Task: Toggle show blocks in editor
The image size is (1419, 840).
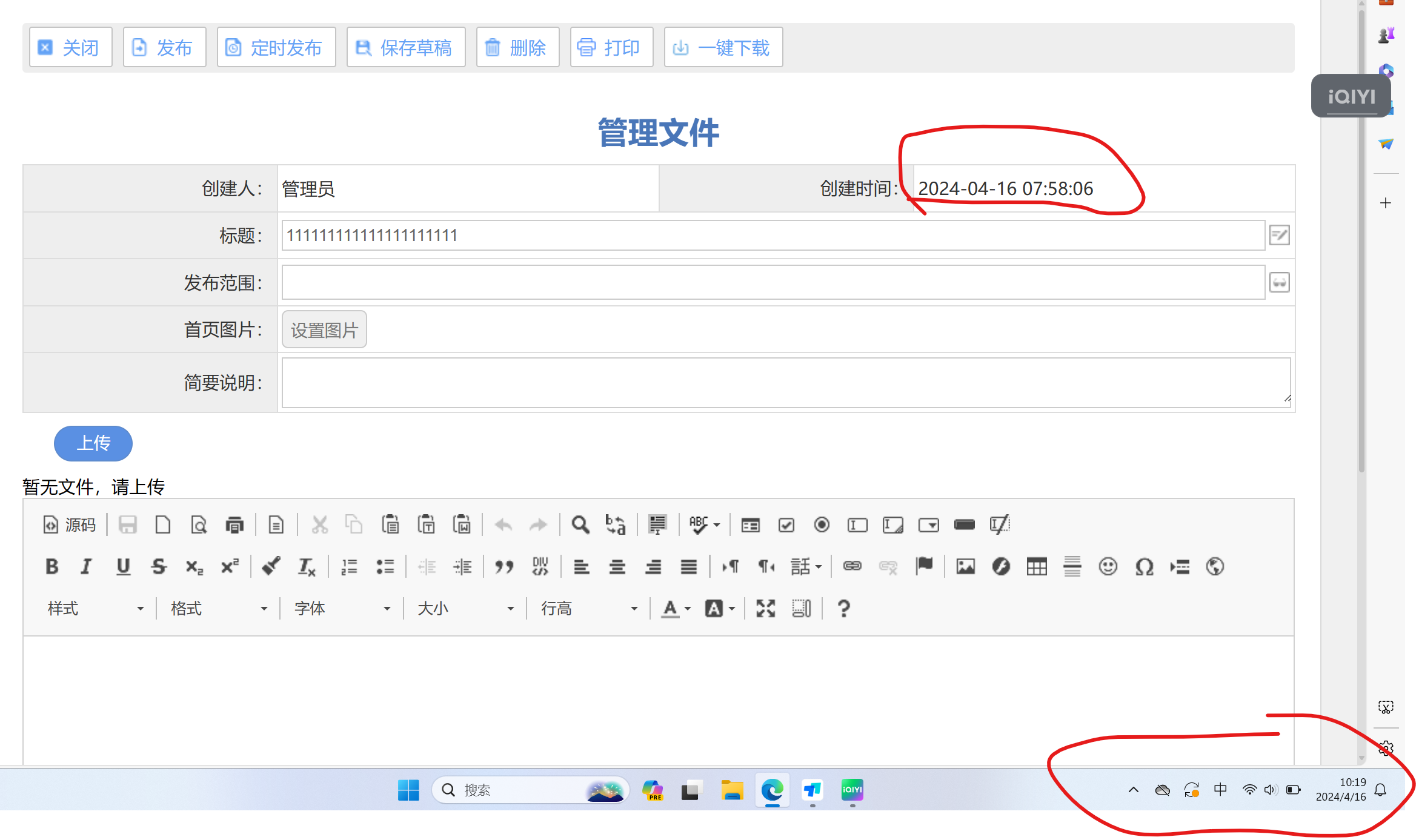Action: tap(802, 608)
